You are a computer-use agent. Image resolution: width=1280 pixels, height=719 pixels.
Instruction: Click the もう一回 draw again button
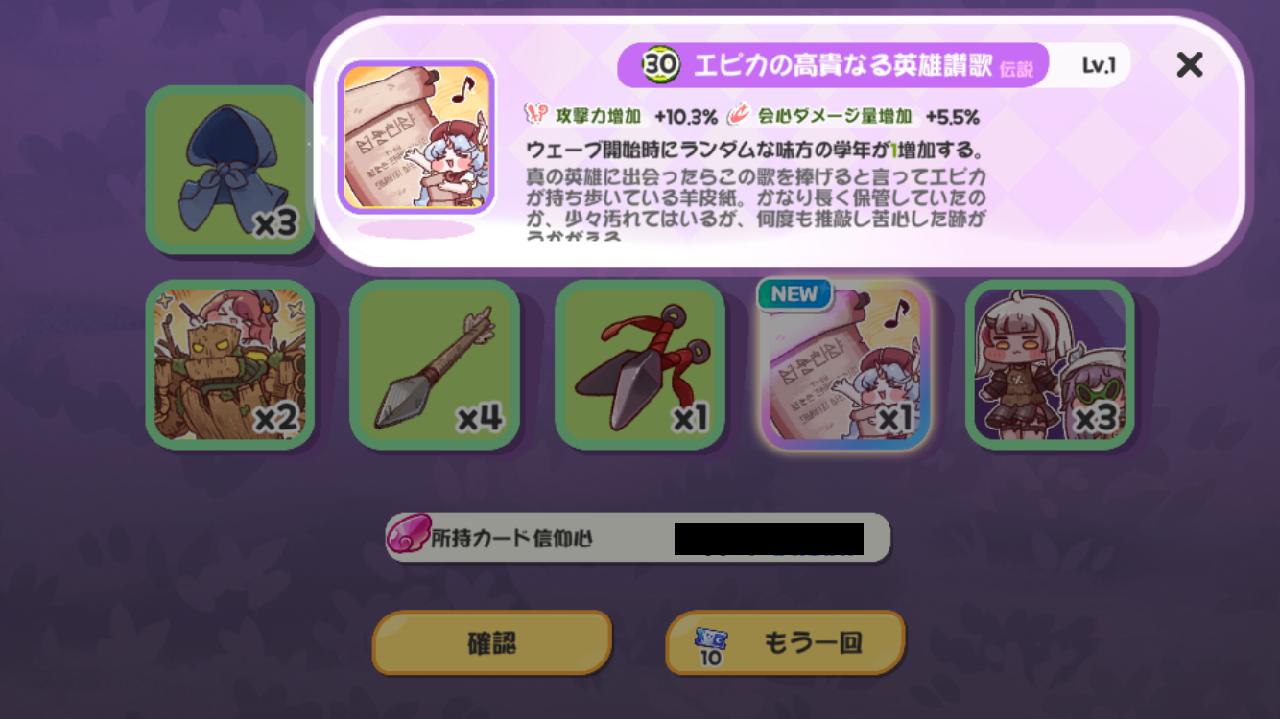785,643
